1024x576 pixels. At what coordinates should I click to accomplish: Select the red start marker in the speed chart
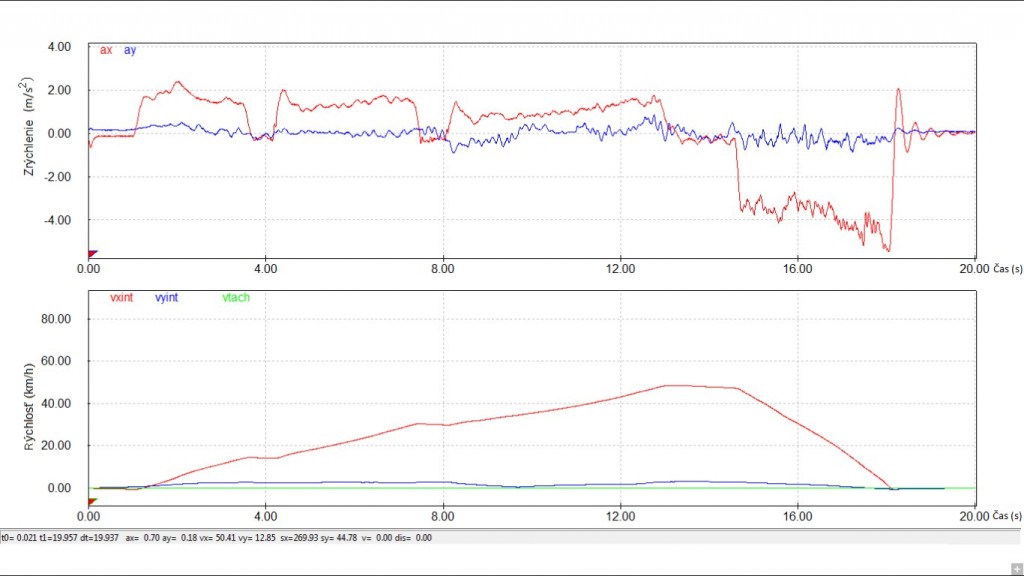(93, 502)
